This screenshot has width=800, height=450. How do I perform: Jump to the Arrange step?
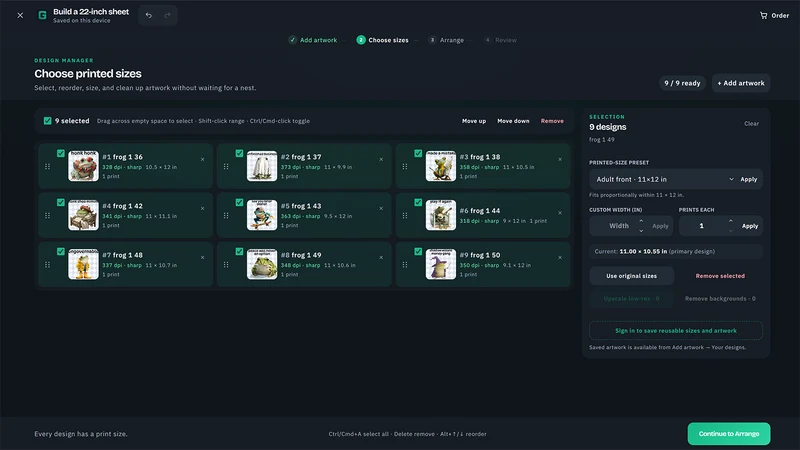click(446, 40)
